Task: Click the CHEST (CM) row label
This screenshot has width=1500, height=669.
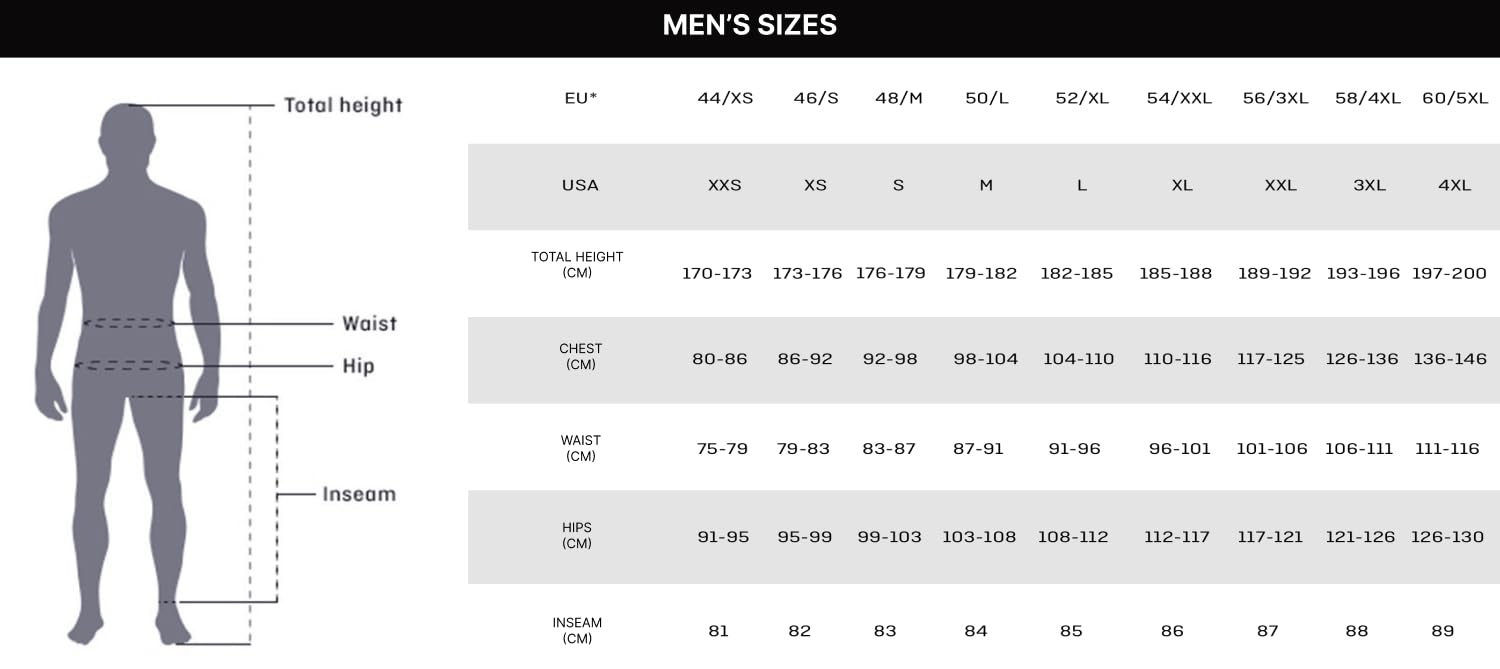Action: point(580,357)
